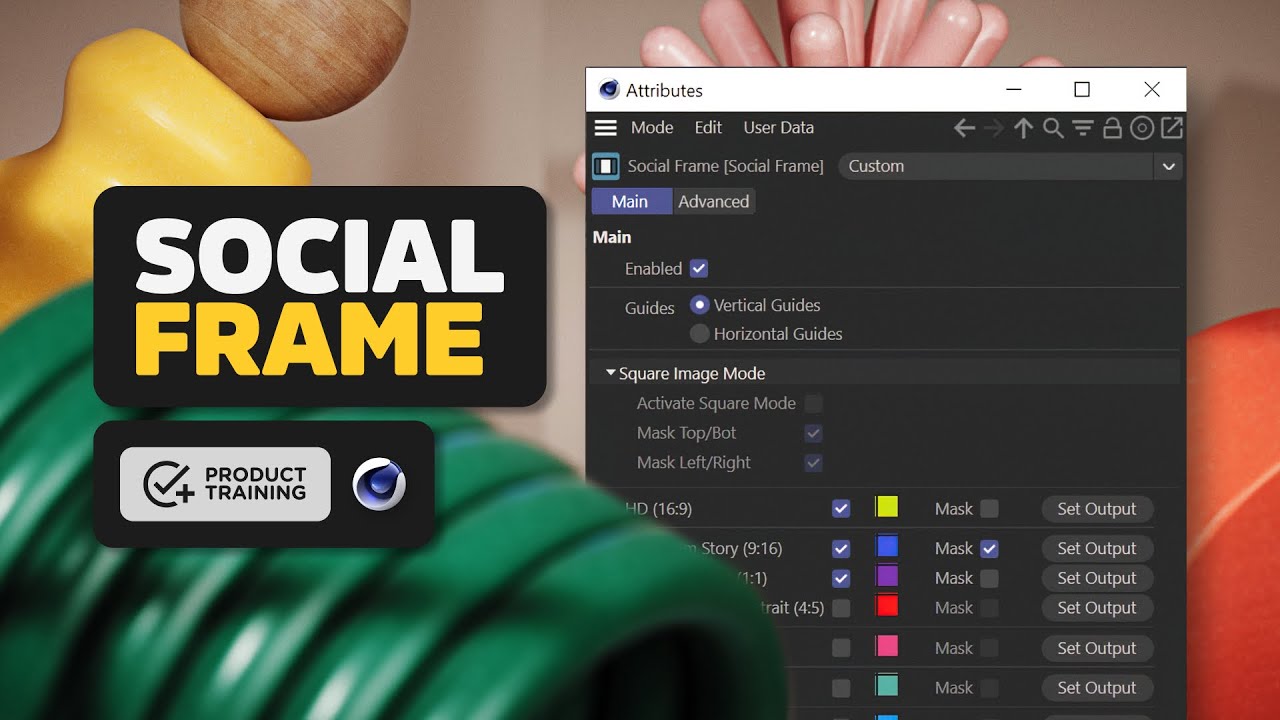This screenshot has width=1280, height=720.
Task: Toggle Mask Top/Bot checkbox
Action: click(814, 433)
